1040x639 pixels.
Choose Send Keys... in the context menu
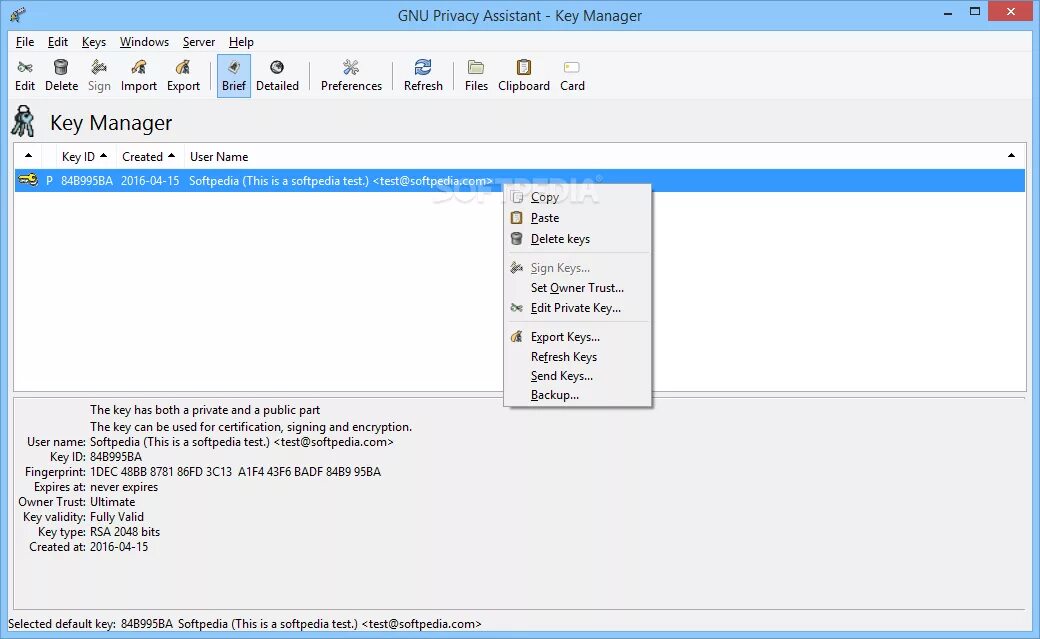pyautogui.click(x=577, y=376)
